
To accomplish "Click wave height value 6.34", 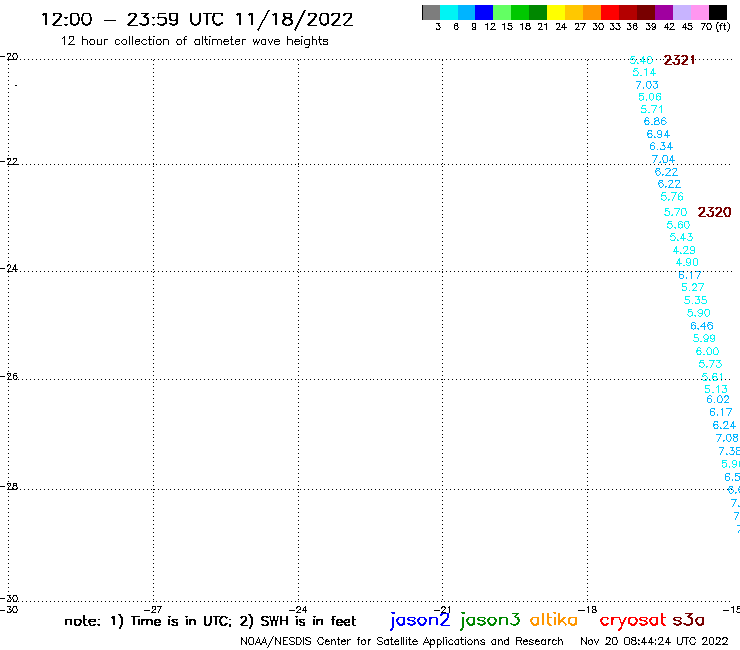I will coord(661,146).
